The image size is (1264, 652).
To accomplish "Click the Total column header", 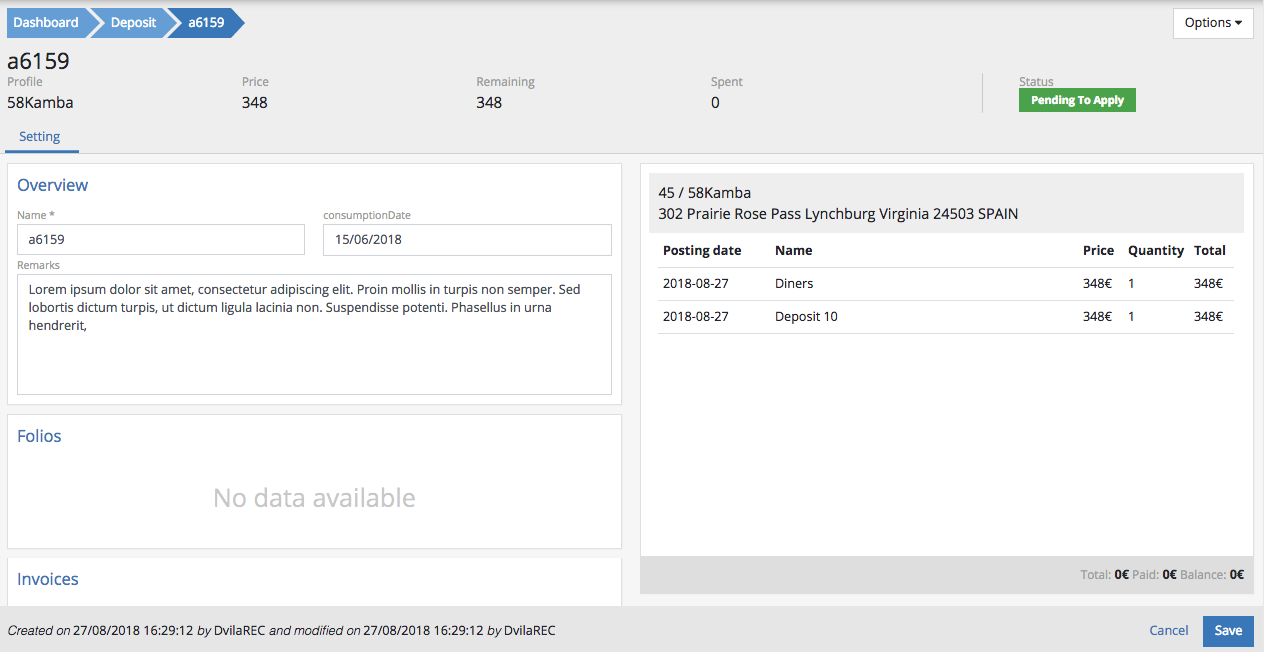I will tap(1209, 251).
